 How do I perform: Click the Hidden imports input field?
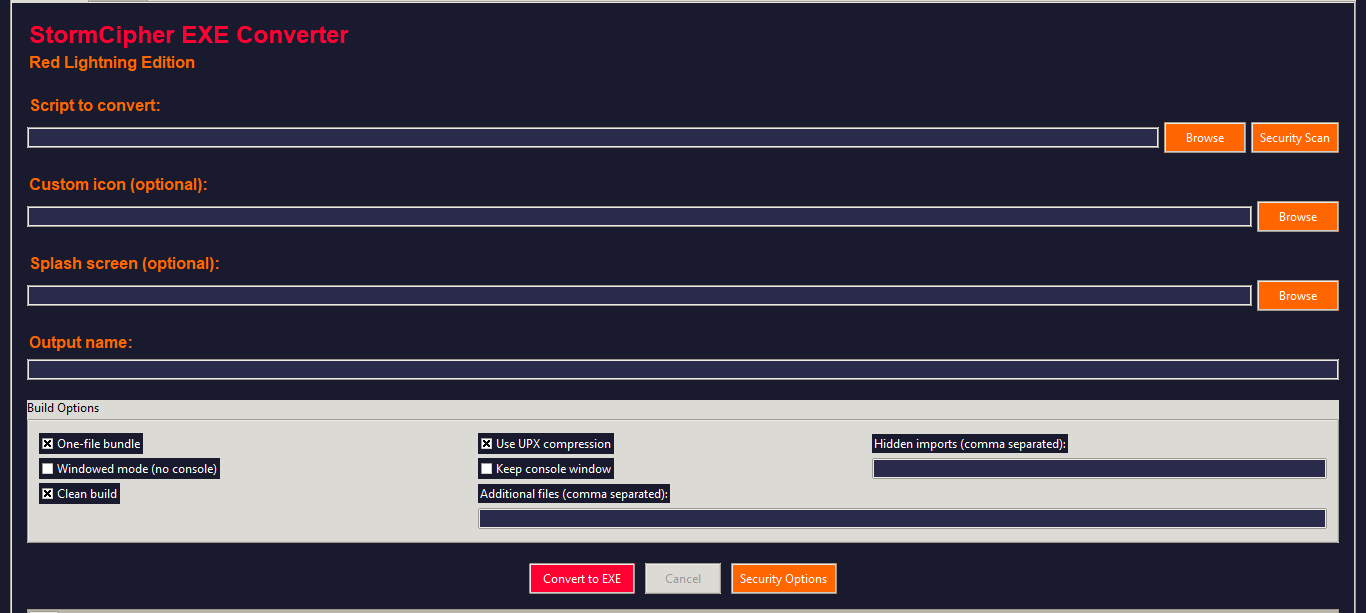(x=1098, y=468)
